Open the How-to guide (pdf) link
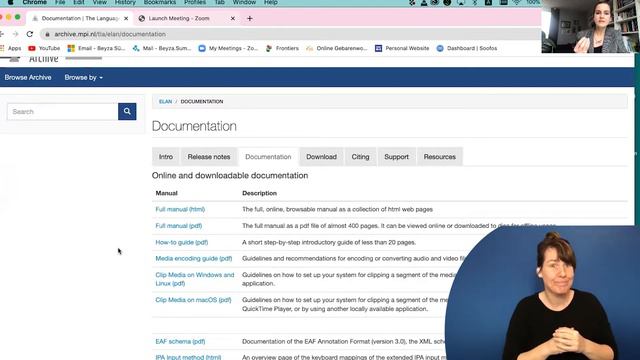 click(x=182, y=242)
